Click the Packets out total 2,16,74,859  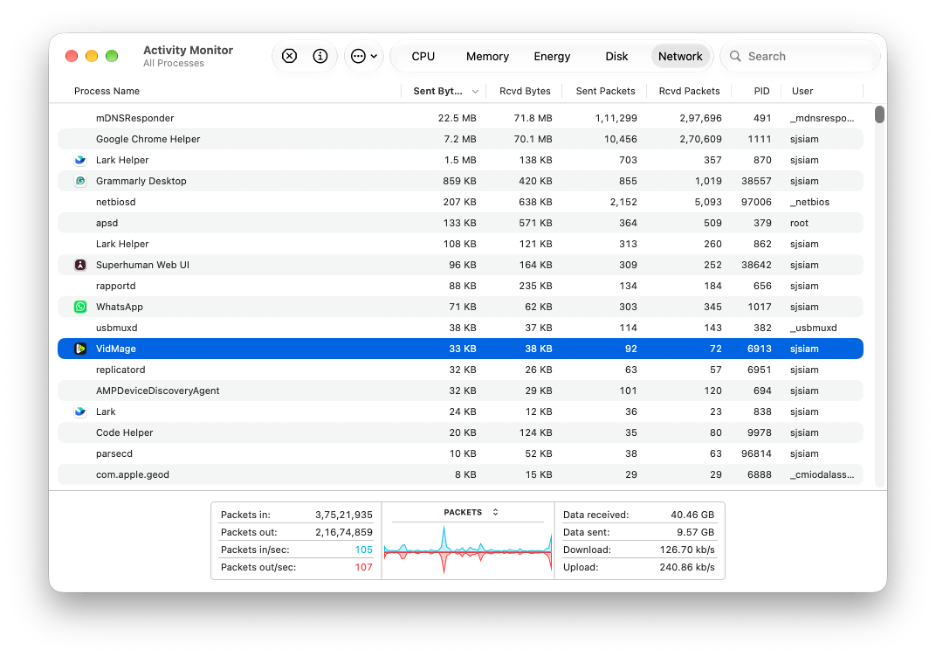click(344, 532)
